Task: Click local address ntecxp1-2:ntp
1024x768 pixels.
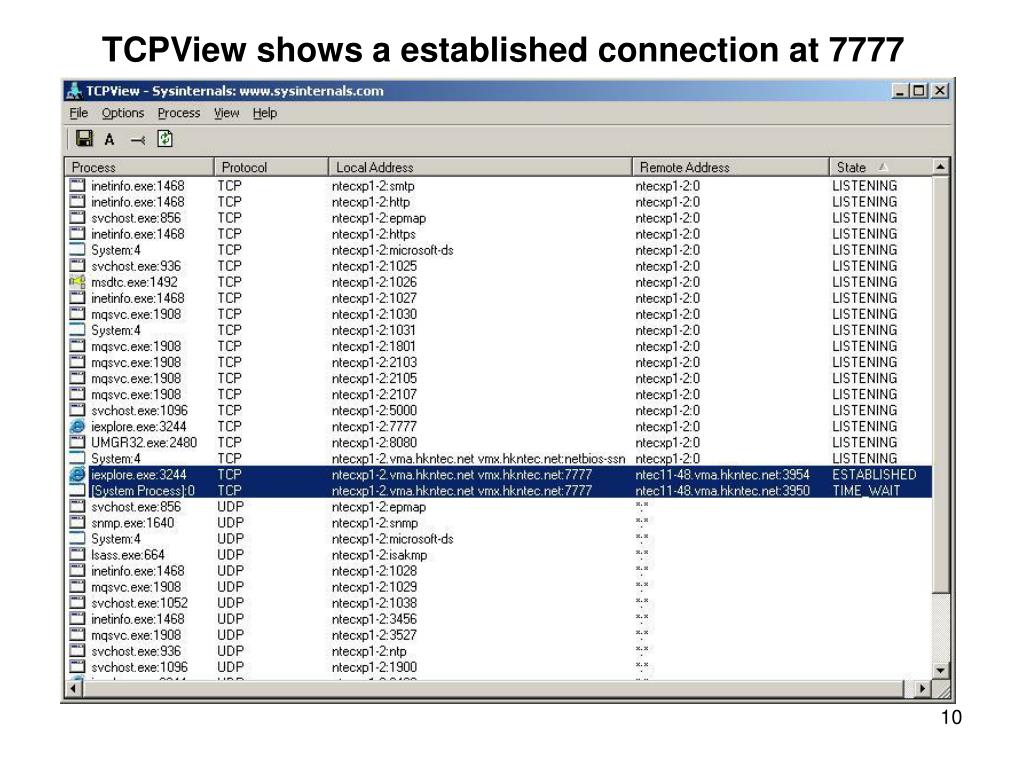Action: click(369, 651)
